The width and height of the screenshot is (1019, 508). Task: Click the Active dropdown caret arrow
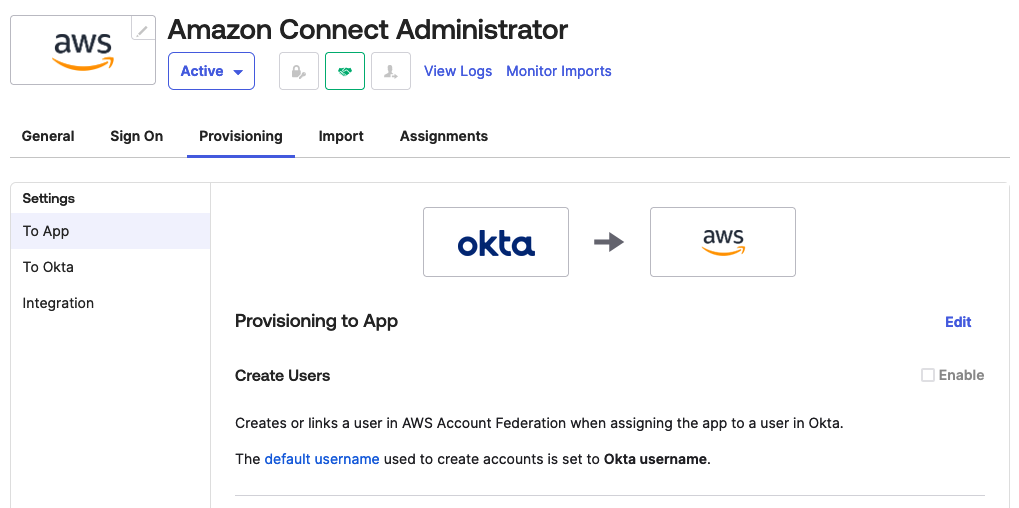pos(238,72)
